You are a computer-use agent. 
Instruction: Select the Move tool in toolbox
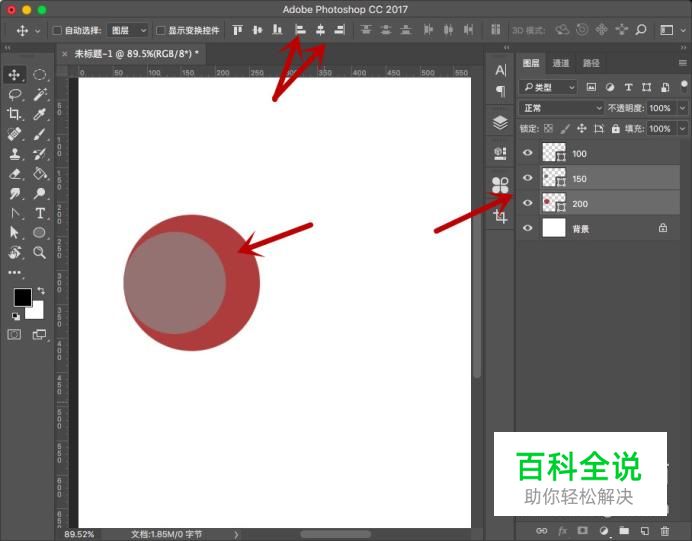14,75
